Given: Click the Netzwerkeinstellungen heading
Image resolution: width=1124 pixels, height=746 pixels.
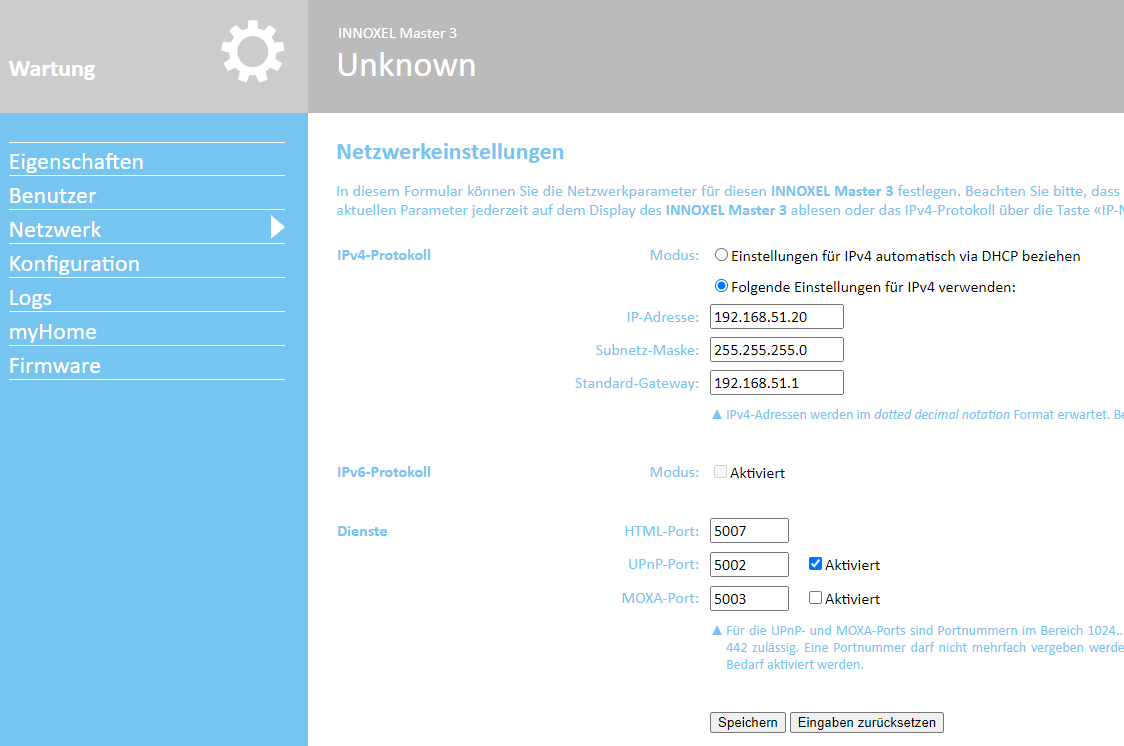Looking at the screenshot, I should tap(450, 152).
